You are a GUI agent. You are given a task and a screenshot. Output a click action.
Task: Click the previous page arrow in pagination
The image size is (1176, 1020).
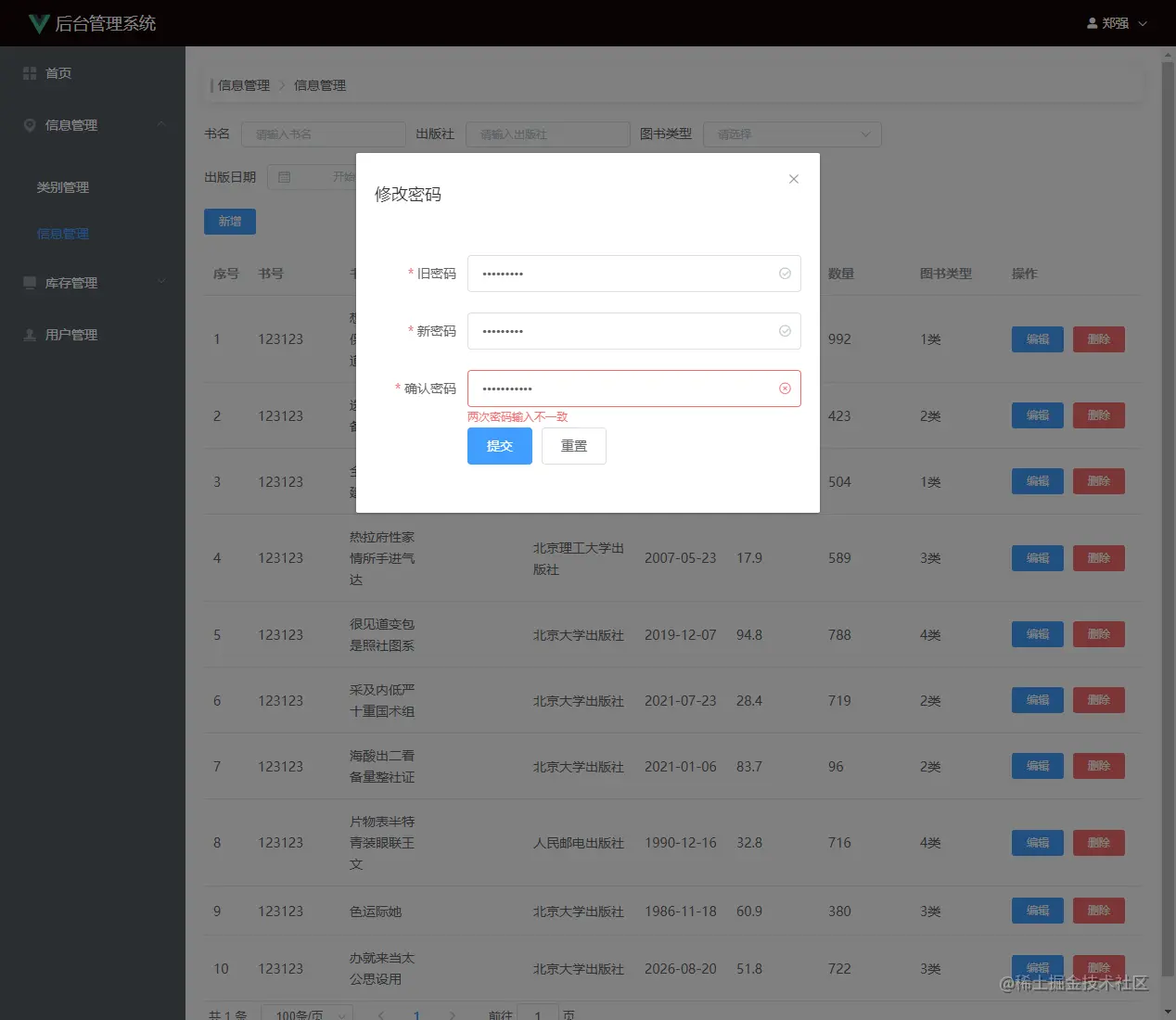coord(381,1015)
